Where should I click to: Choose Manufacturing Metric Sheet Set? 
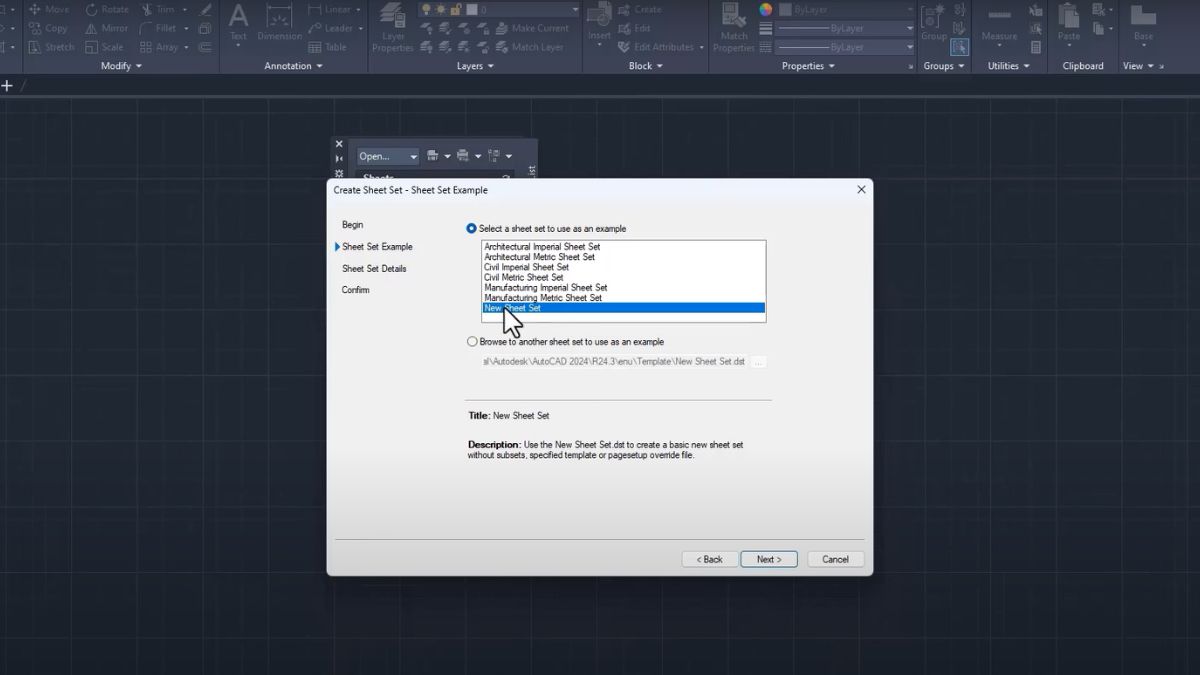[624, 298]
